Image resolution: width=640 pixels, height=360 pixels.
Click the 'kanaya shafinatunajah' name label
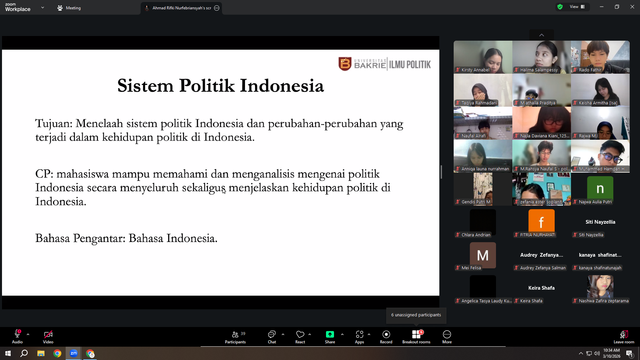[x=600, y=268]
